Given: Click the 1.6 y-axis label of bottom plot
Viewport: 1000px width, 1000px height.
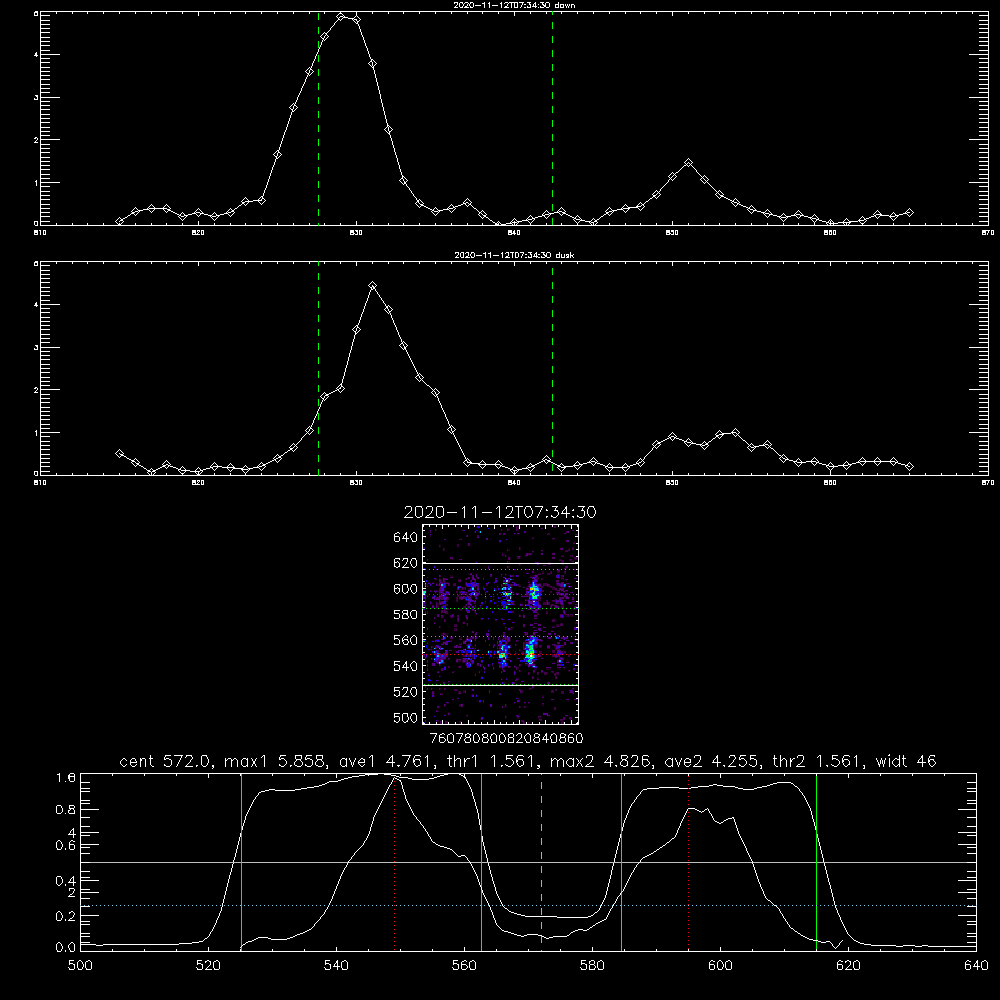Looking at the screenshot, I should (66, 778).
